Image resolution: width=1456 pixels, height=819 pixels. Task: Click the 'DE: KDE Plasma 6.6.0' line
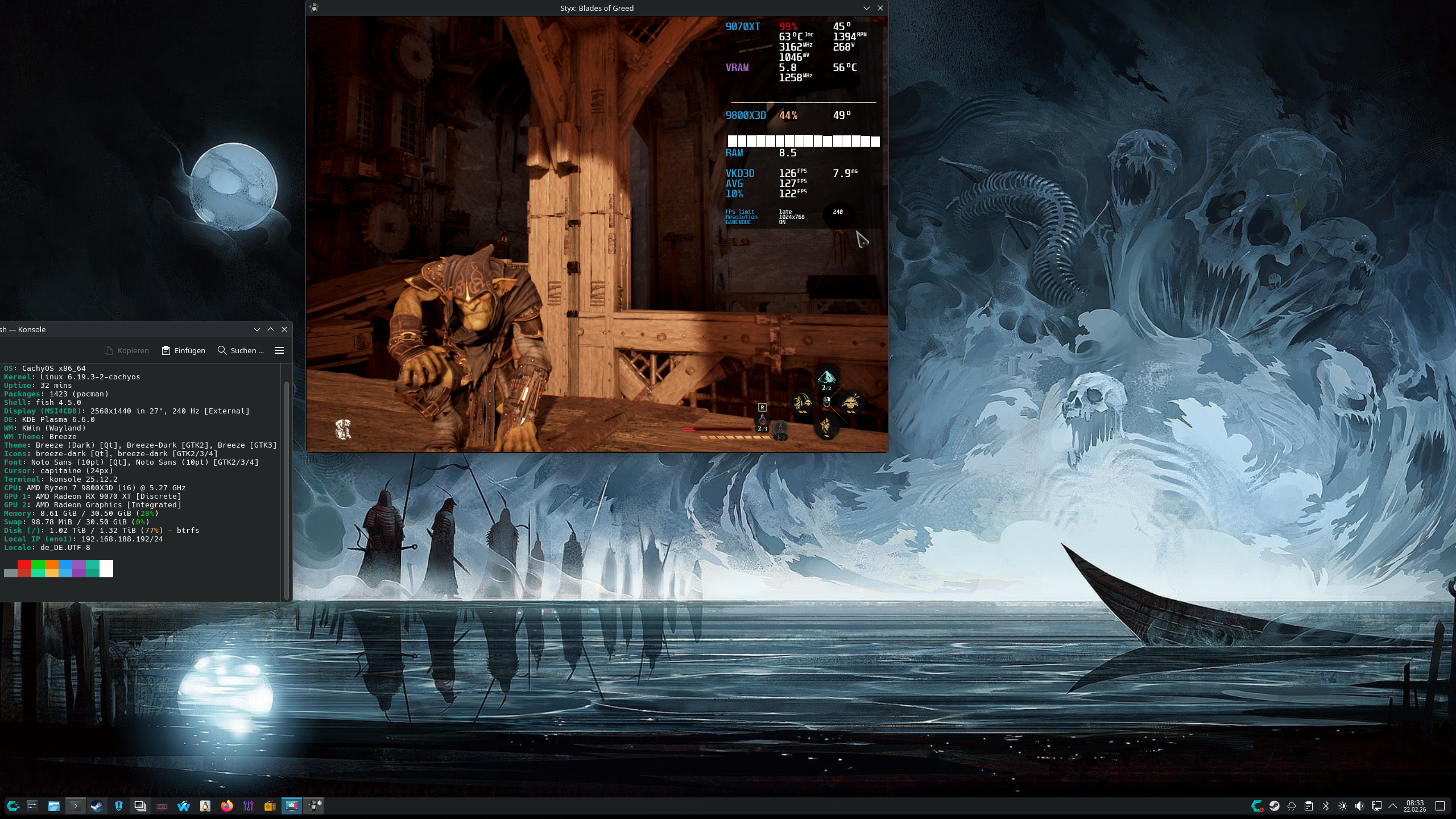click(49, 420)
